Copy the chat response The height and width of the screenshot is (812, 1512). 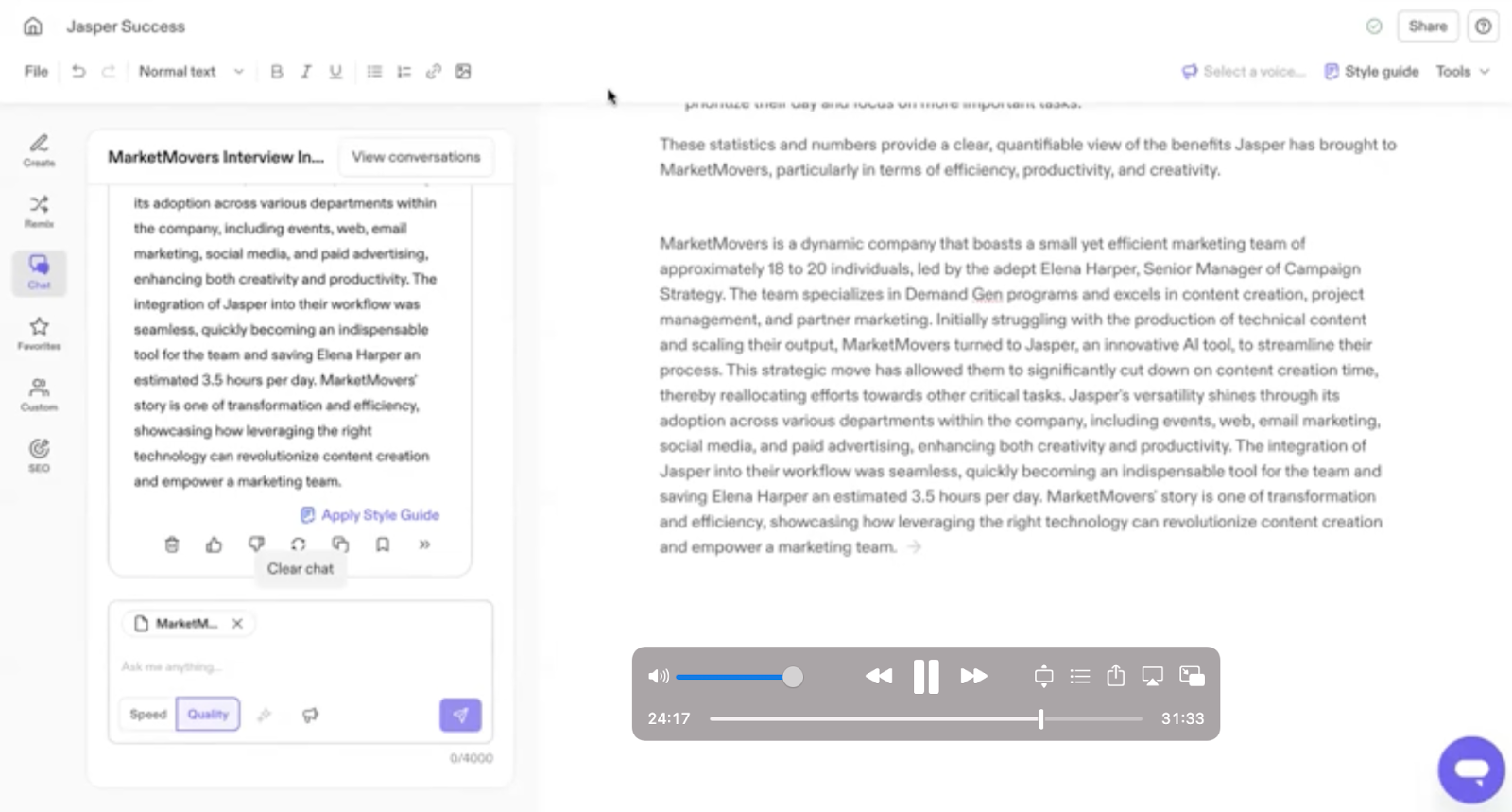pos(340,544)
